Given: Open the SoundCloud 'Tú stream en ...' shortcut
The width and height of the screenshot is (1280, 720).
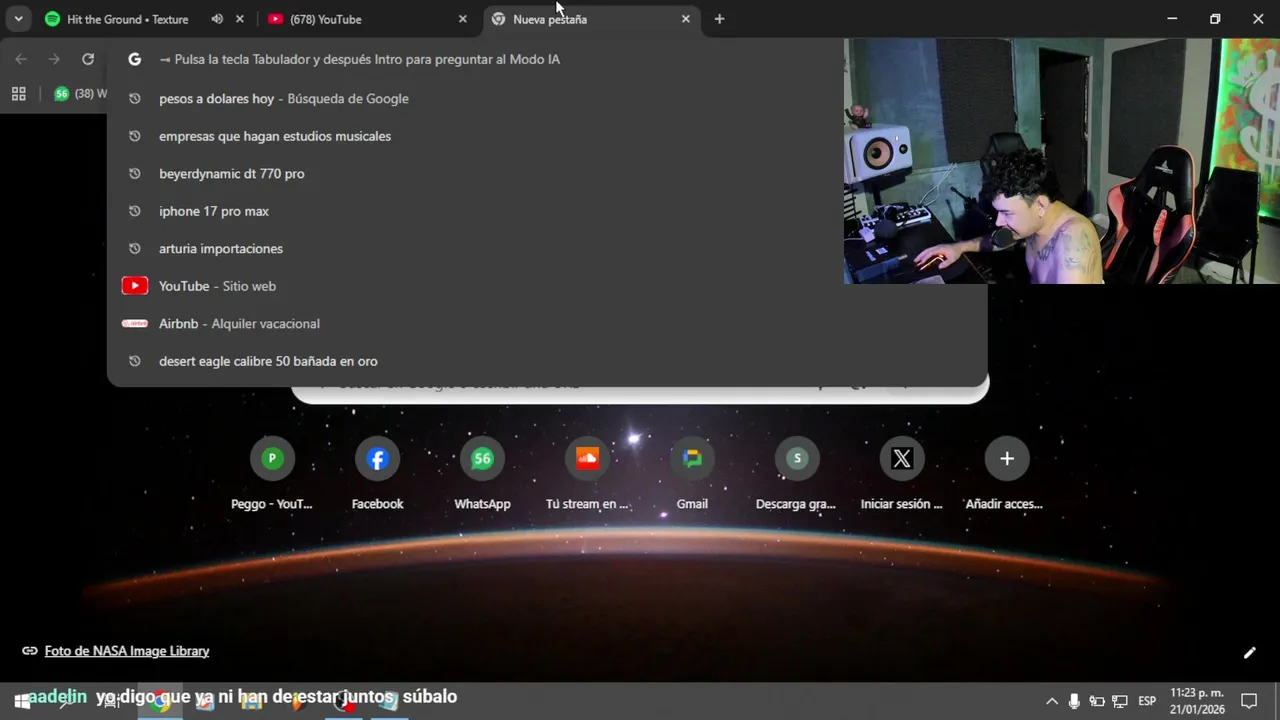Looking at the screenshot, I should tap(587, 474).
